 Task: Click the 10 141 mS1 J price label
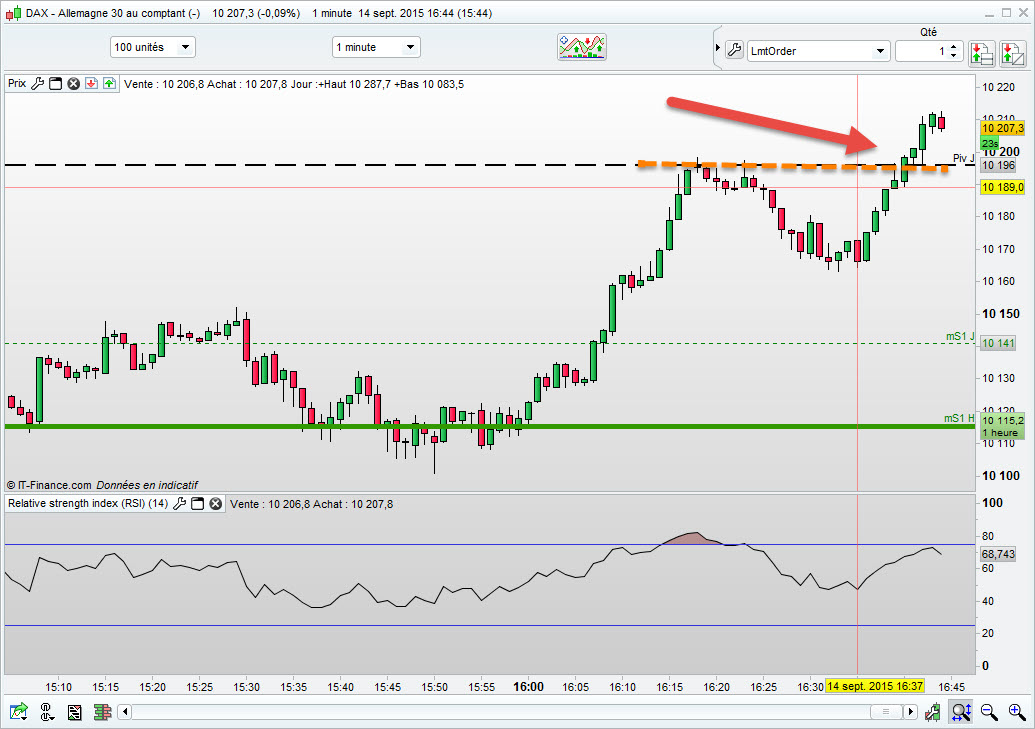[998, 343]
